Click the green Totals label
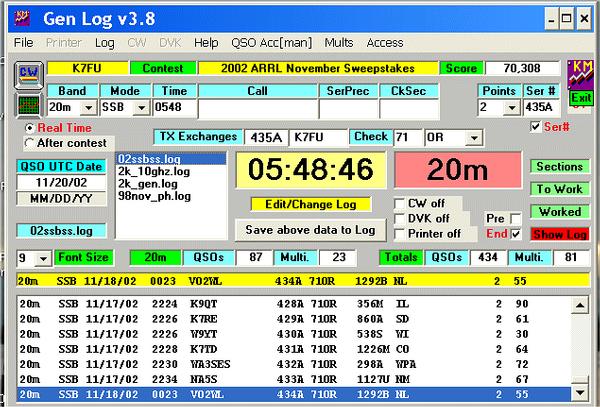This screenshot has width=600, height=407. click(x=401, y=257)
